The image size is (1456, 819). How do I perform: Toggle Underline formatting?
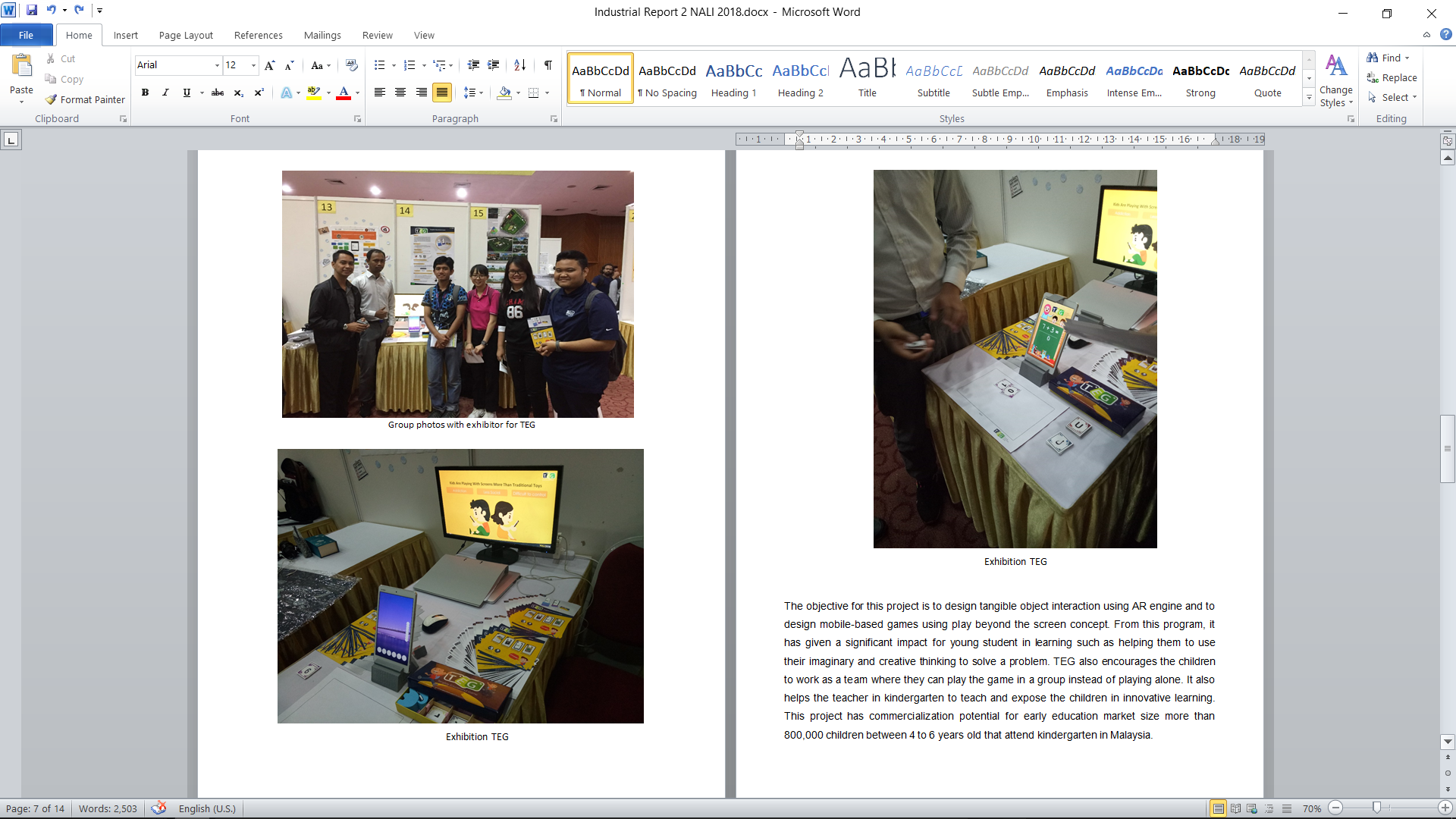coord(187,93)
